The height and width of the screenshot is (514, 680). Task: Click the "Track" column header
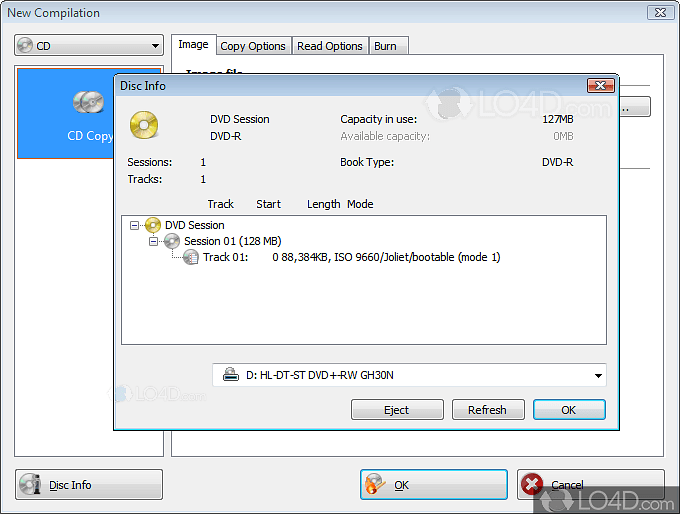pyautogui.click(x=220, y=204)
